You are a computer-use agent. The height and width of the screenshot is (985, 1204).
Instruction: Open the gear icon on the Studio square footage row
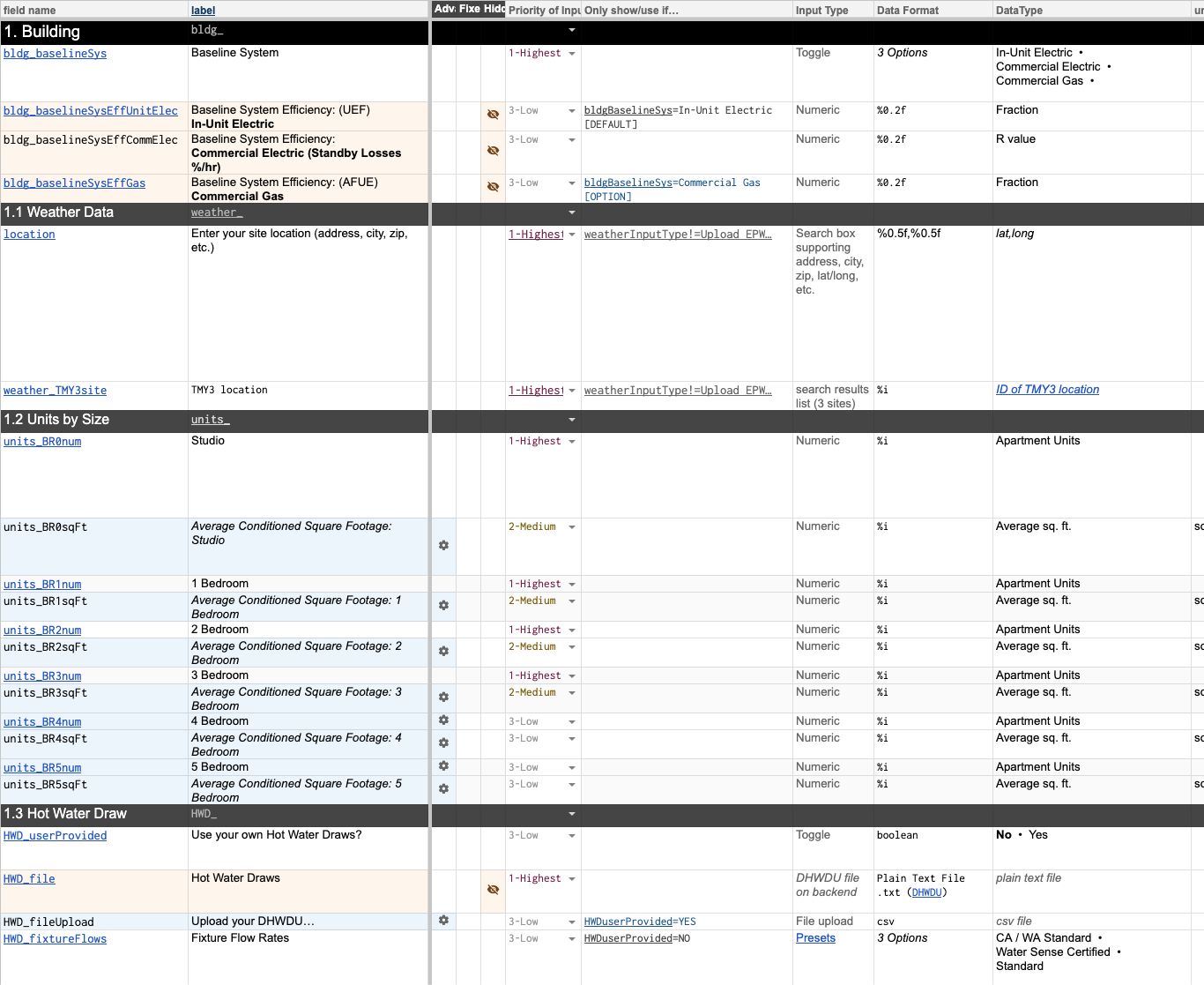click(443, 546)
